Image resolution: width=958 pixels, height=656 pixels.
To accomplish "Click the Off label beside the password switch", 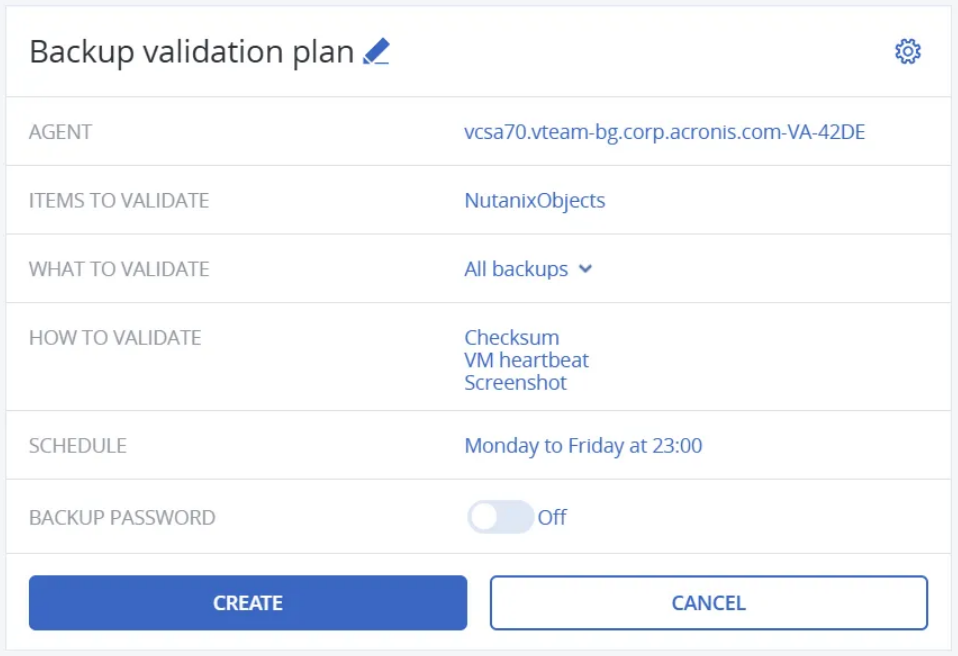I will click(x=552, y=517).
